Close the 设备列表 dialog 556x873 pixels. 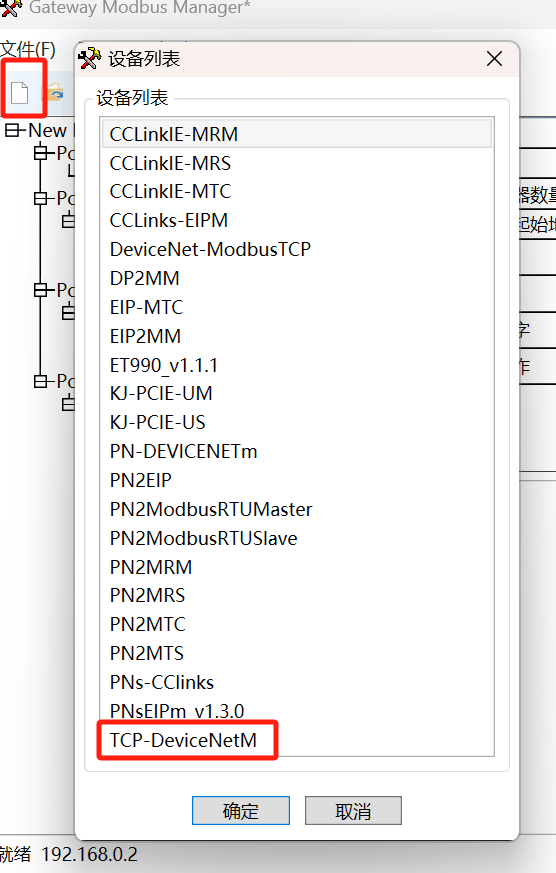[x=494, y=58]
